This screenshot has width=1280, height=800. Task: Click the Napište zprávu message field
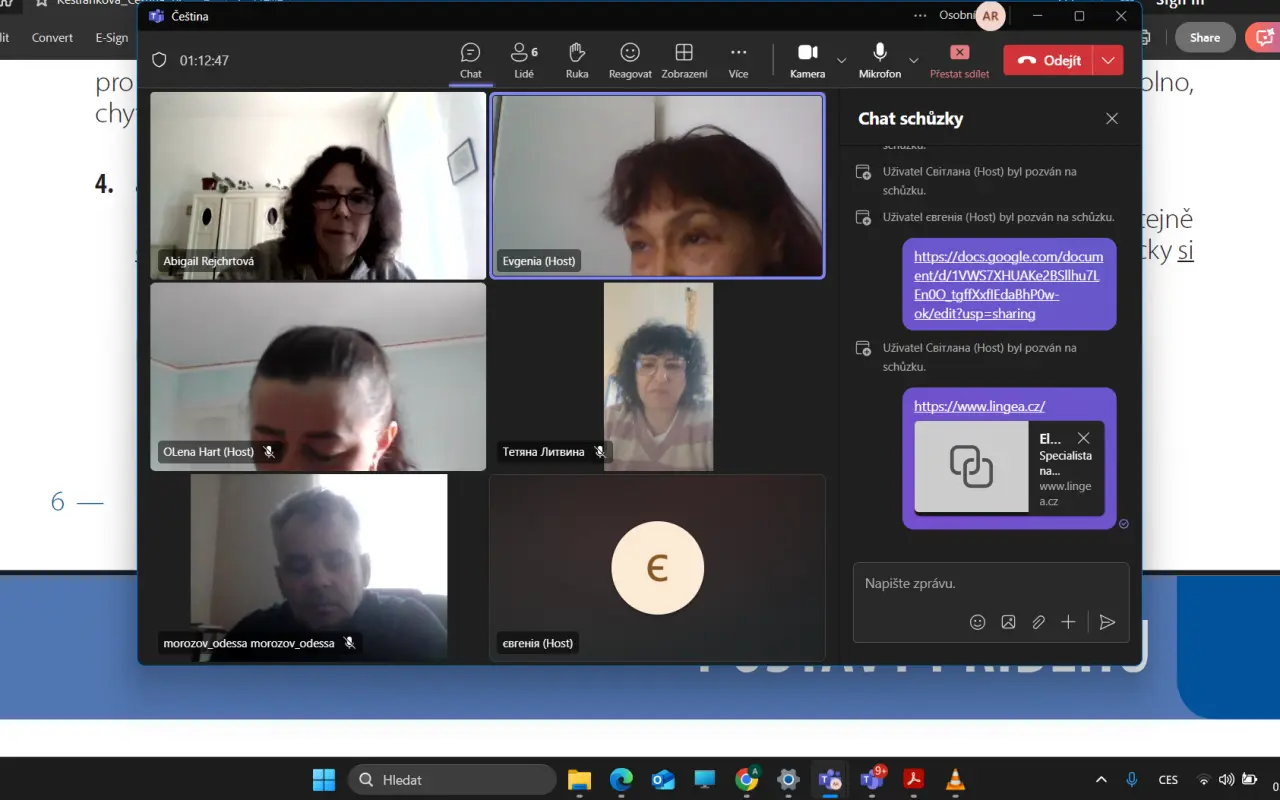click(990, 584)
